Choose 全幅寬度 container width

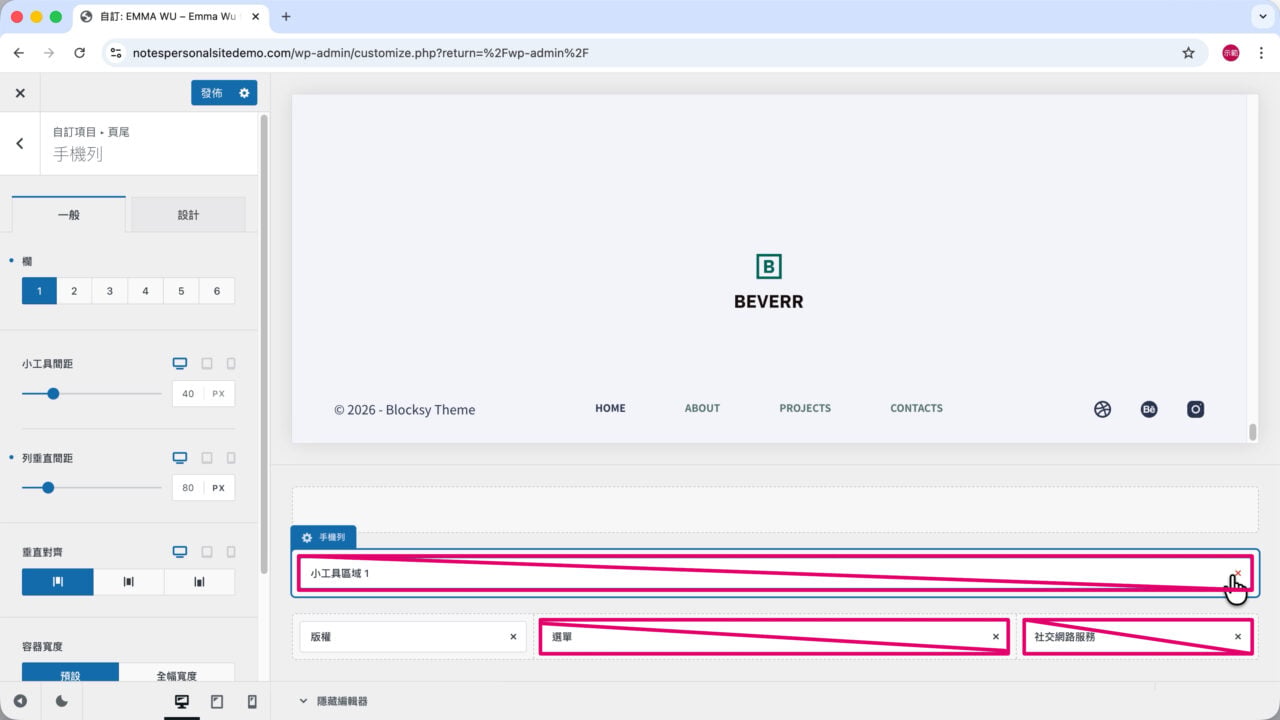pos(177,675)
